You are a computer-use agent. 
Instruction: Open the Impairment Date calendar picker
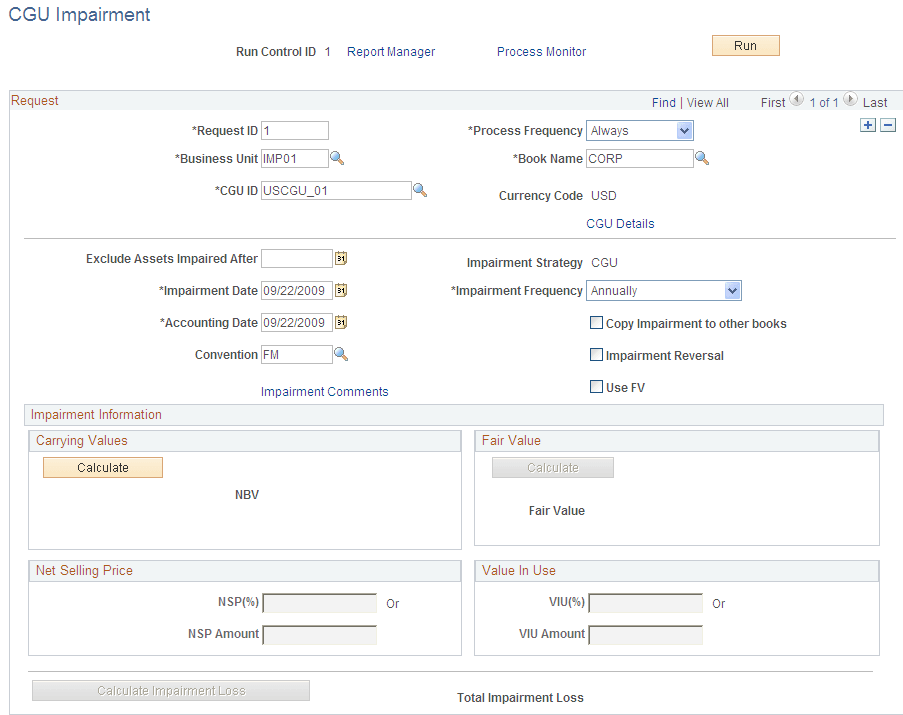(x=340, y=290)
